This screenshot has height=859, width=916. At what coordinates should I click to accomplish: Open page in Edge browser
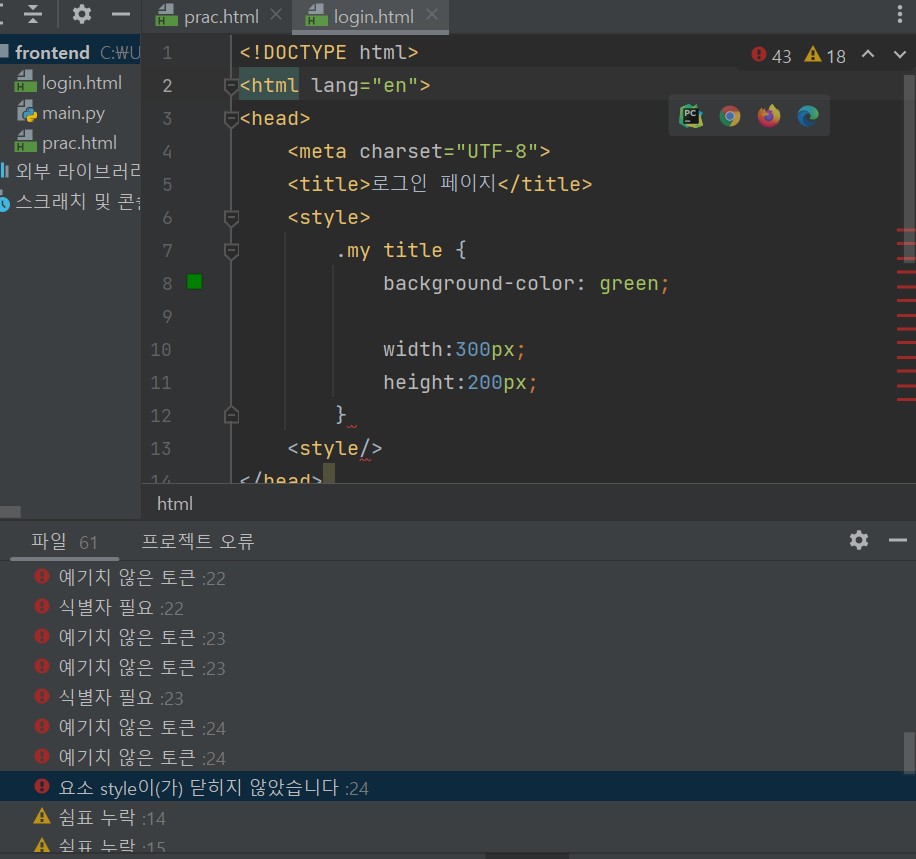click(808, 116)
